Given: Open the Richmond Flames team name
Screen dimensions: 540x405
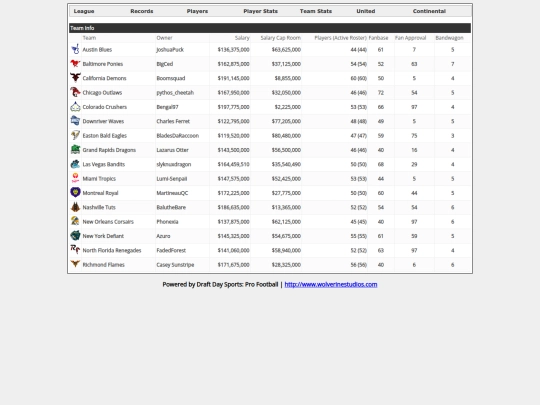Looking at the screenshot, I should coord(104,265).
